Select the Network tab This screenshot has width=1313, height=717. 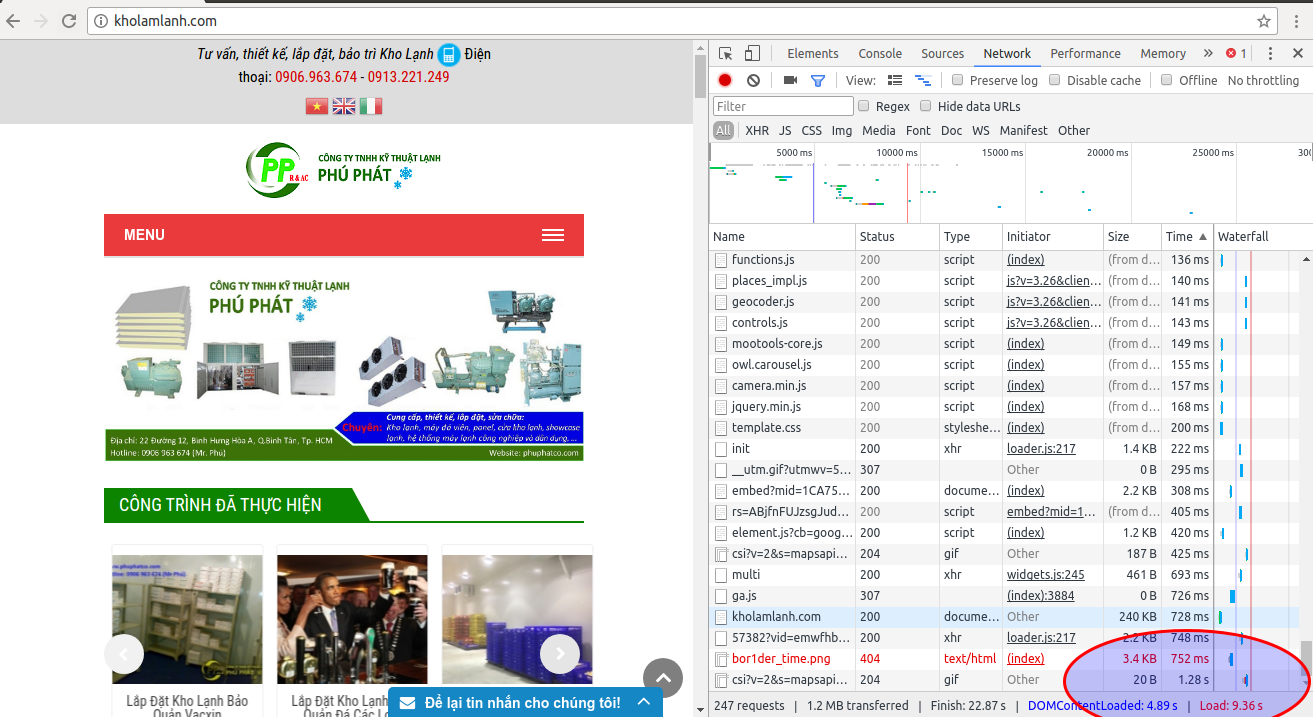coord(1007,54)
